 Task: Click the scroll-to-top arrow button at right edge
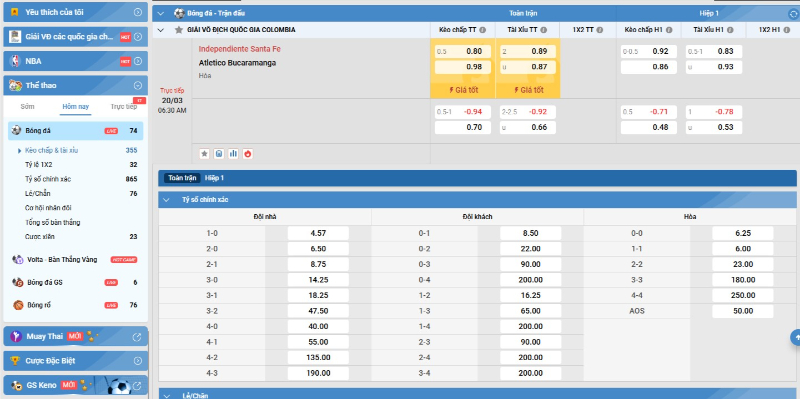point(795,337)
